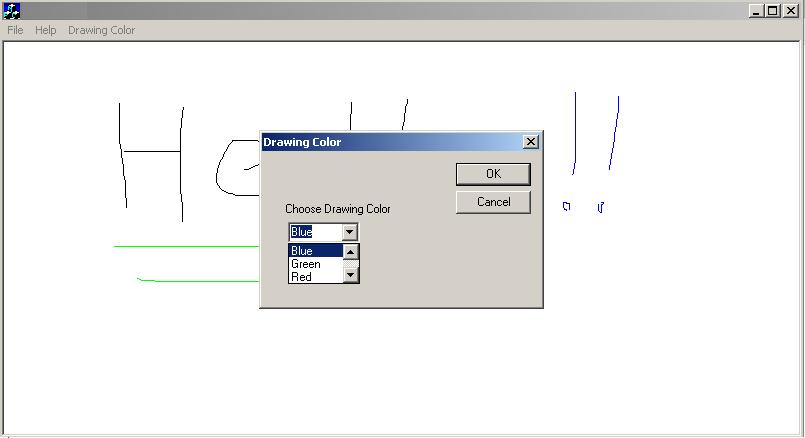Click the Choose Drawing Color label
The image size is (805, 438).
coord(338,209)
